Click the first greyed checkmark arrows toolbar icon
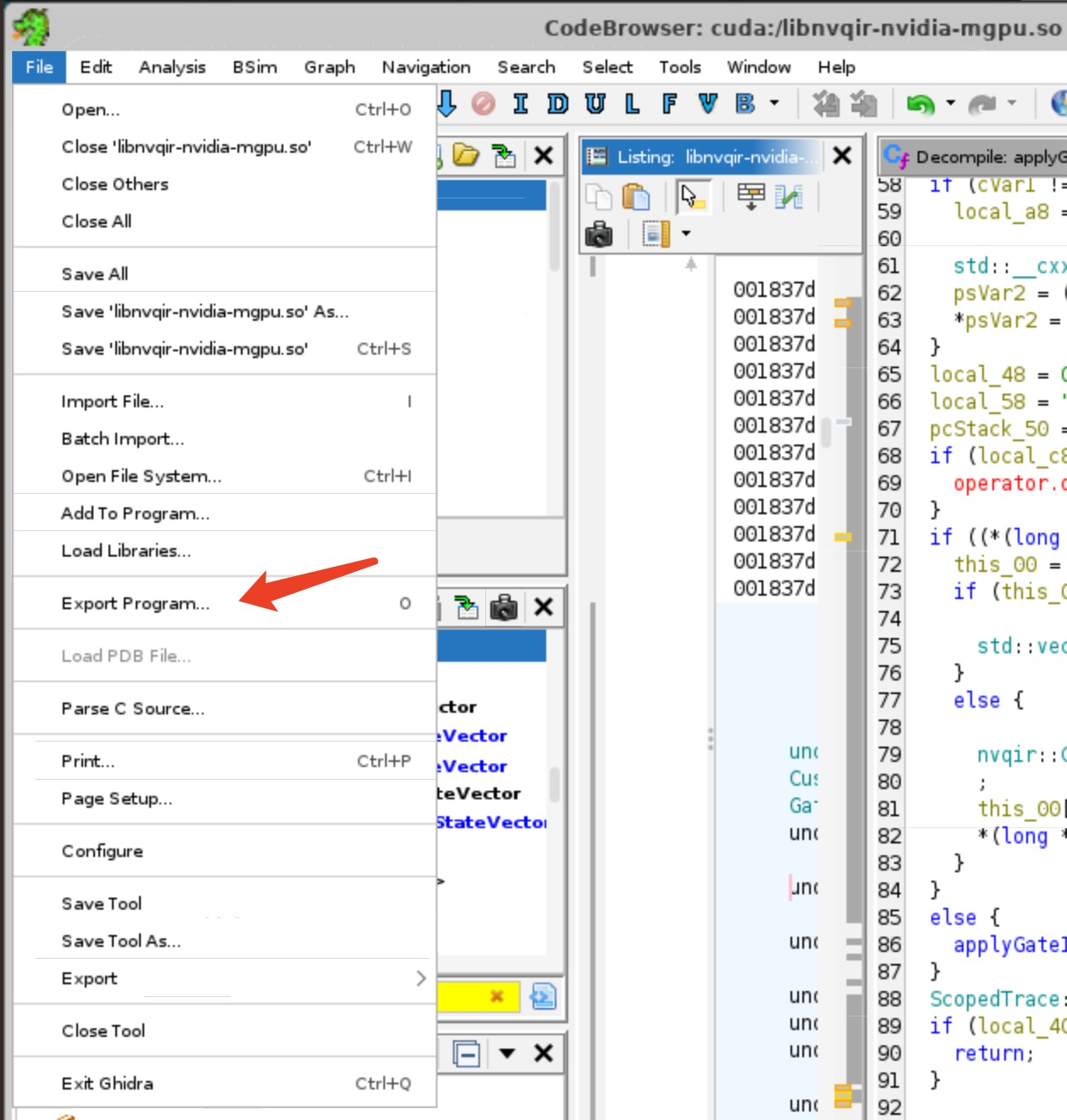 coord(825,104)
